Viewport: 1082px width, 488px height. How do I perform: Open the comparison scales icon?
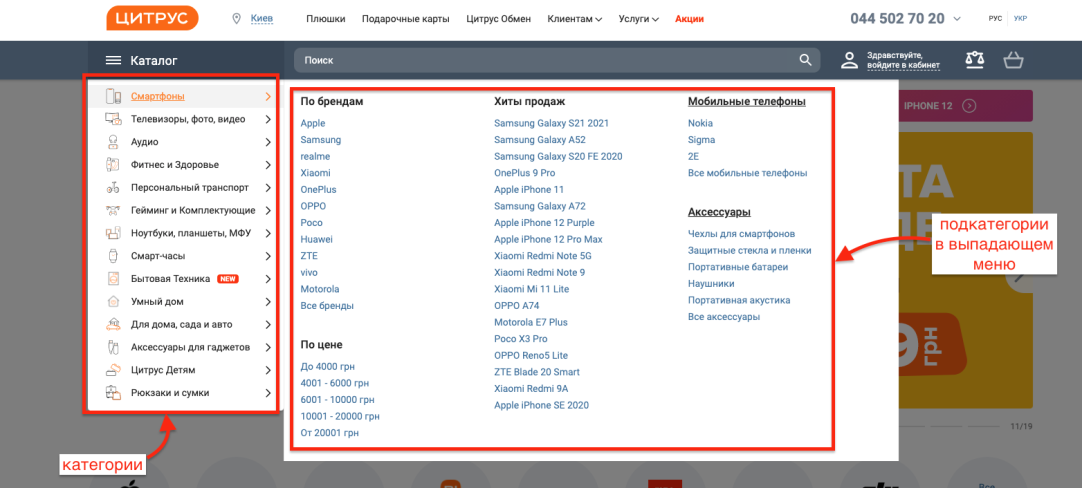[x=974, y=60]
